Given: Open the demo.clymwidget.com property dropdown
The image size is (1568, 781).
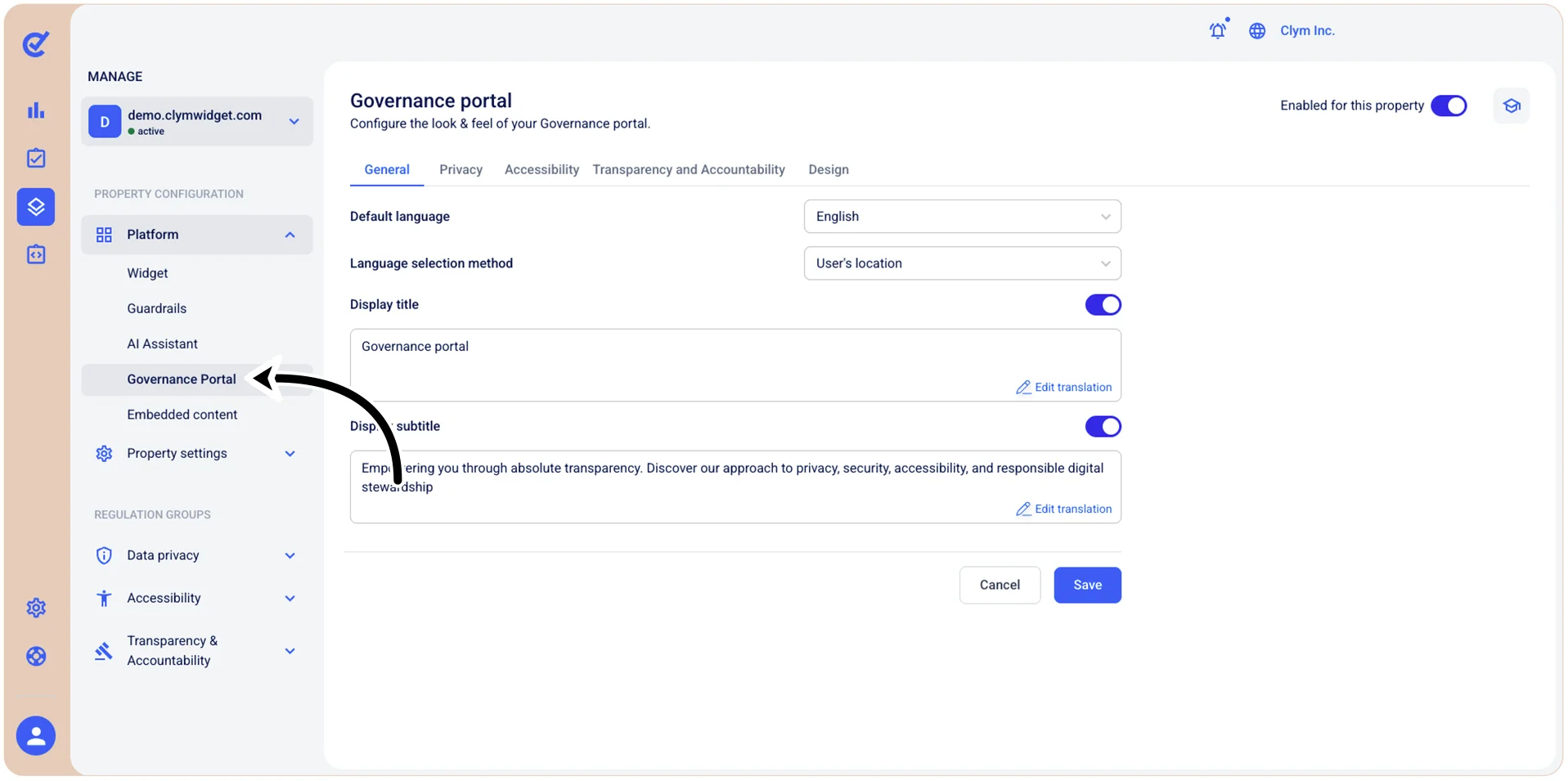Looking at the screenshot, I should coord(197,122).
